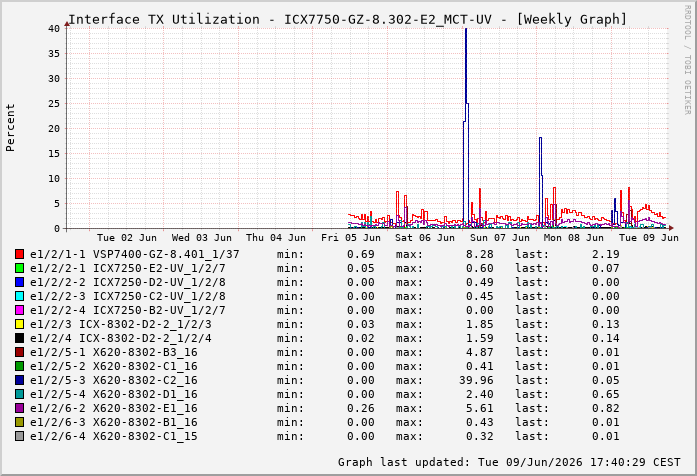Image resolution: width=697 pixels, height=476 pixels.
Task: Click the max value 1.85
Action: pos(480,324)
